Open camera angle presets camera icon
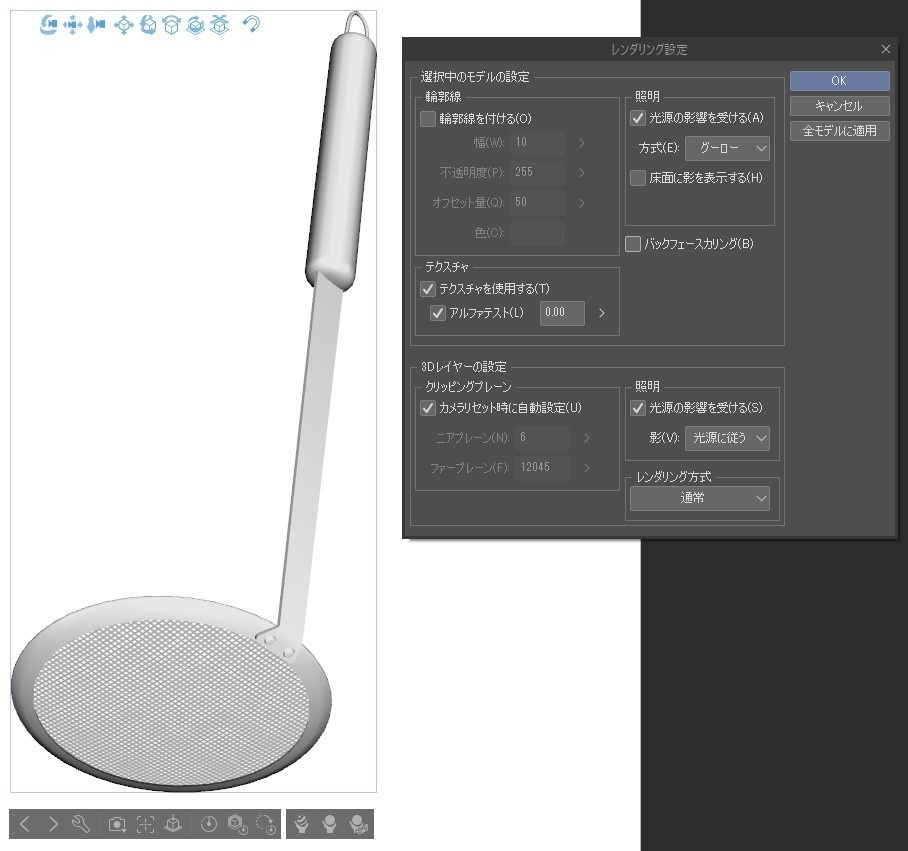908x851 pixels. pyautogui.click(x=118, y=824)
